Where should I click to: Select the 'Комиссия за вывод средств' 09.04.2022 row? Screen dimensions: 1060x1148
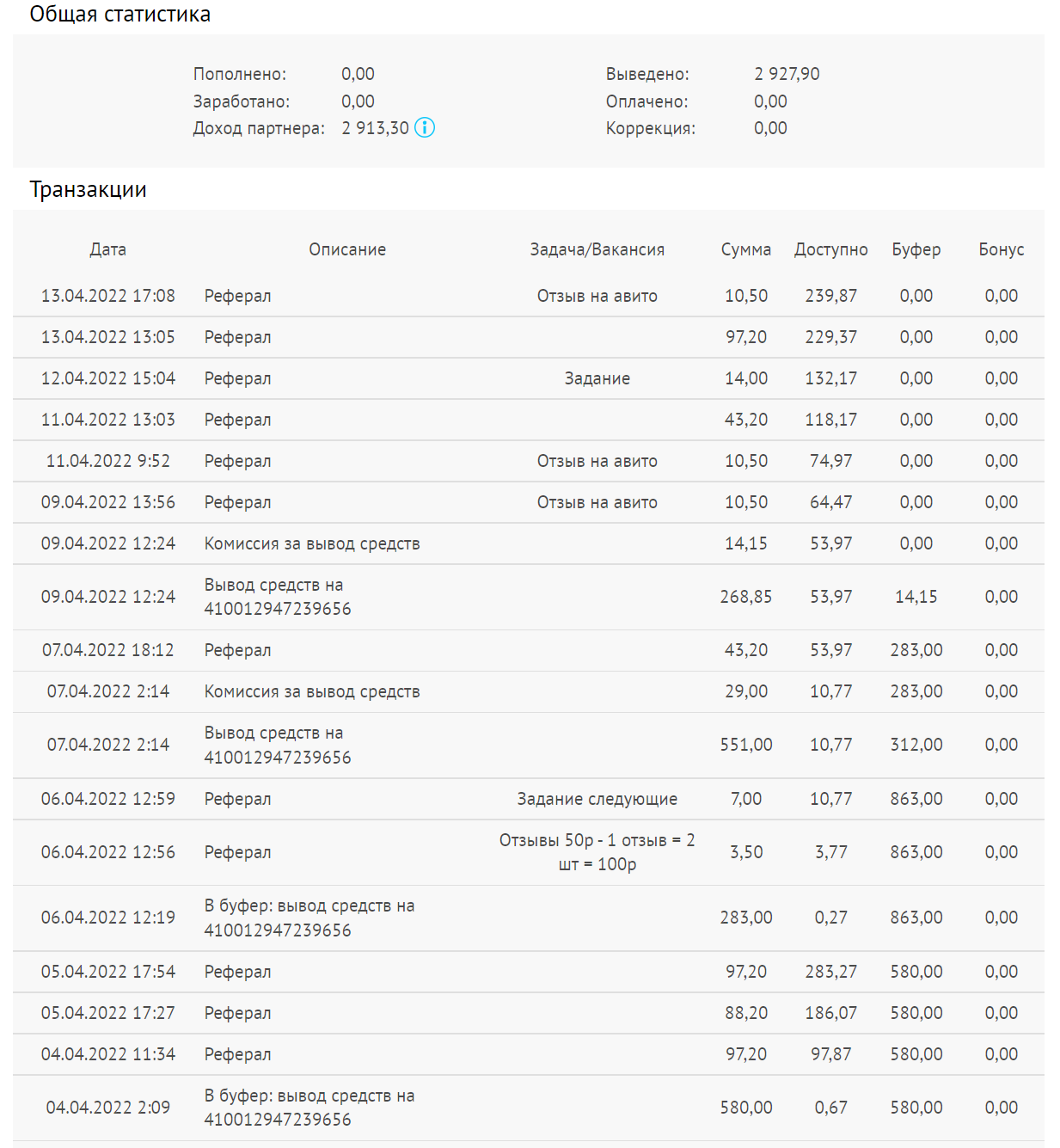click(529, 543)
